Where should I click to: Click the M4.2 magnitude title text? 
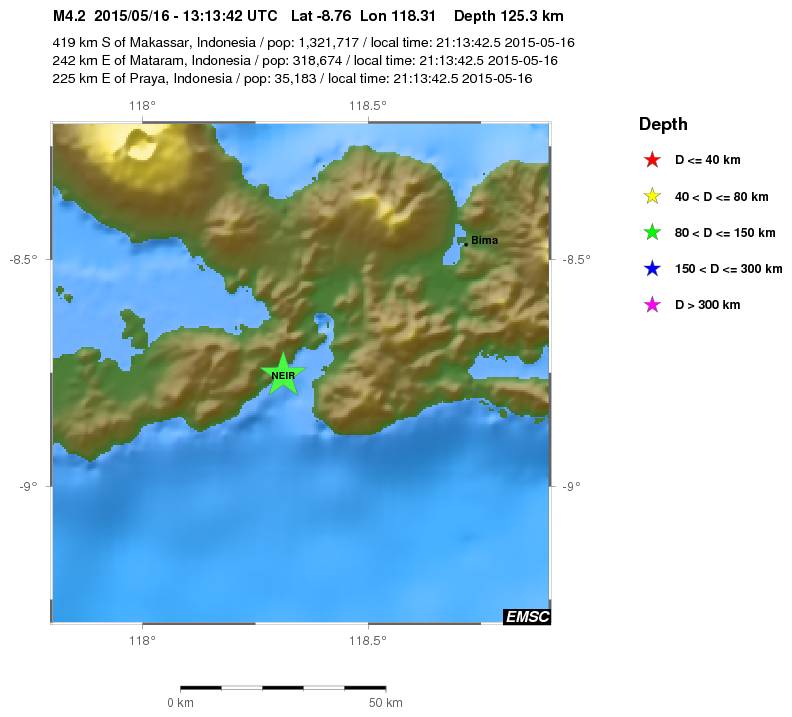point(69,16)
